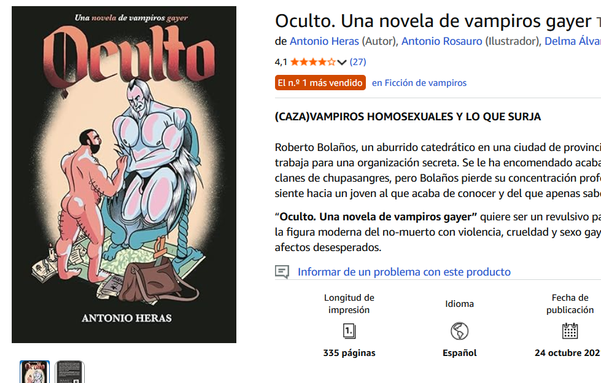Click 'Informar de un problema con este producto'
This screenshot has width=601, height=383.
tap(404, 272)
